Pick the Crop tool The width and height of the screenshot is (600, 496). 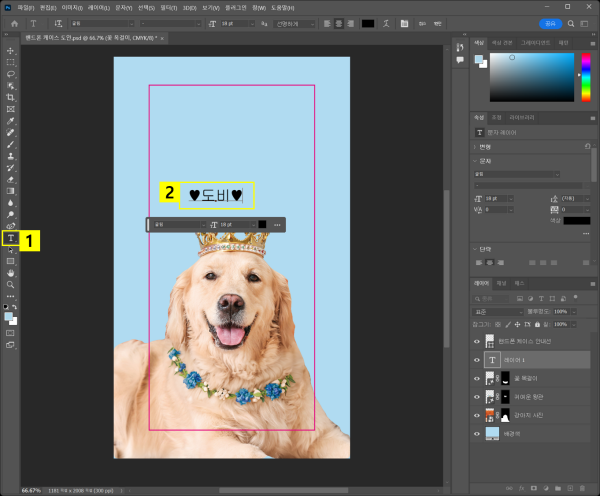click(11, 97)
